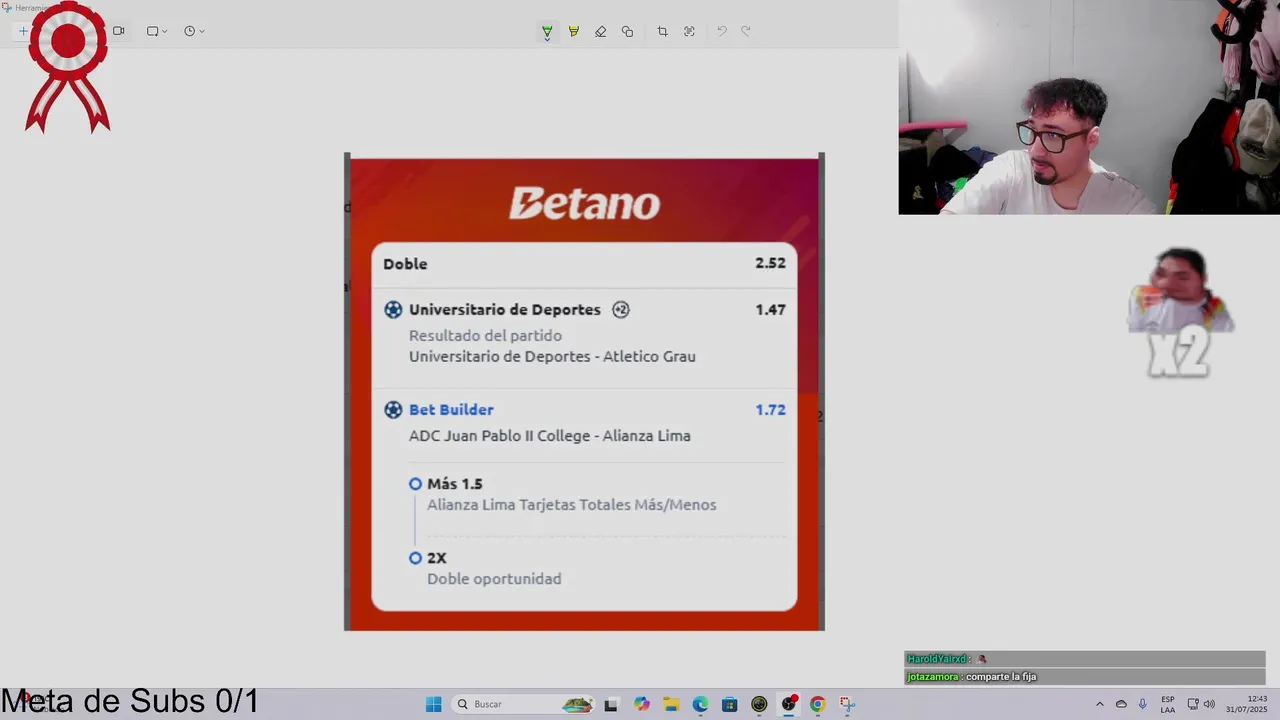Open the ESP LAA language switcher

coord(1168,704)
